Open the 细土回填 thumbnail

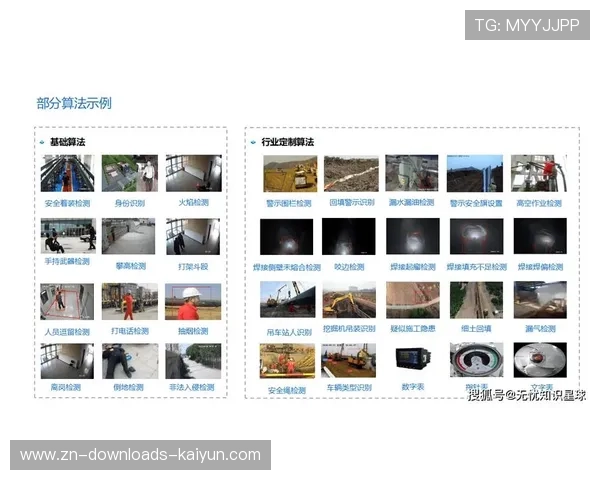pyautogui.click(x=476, y=300)
